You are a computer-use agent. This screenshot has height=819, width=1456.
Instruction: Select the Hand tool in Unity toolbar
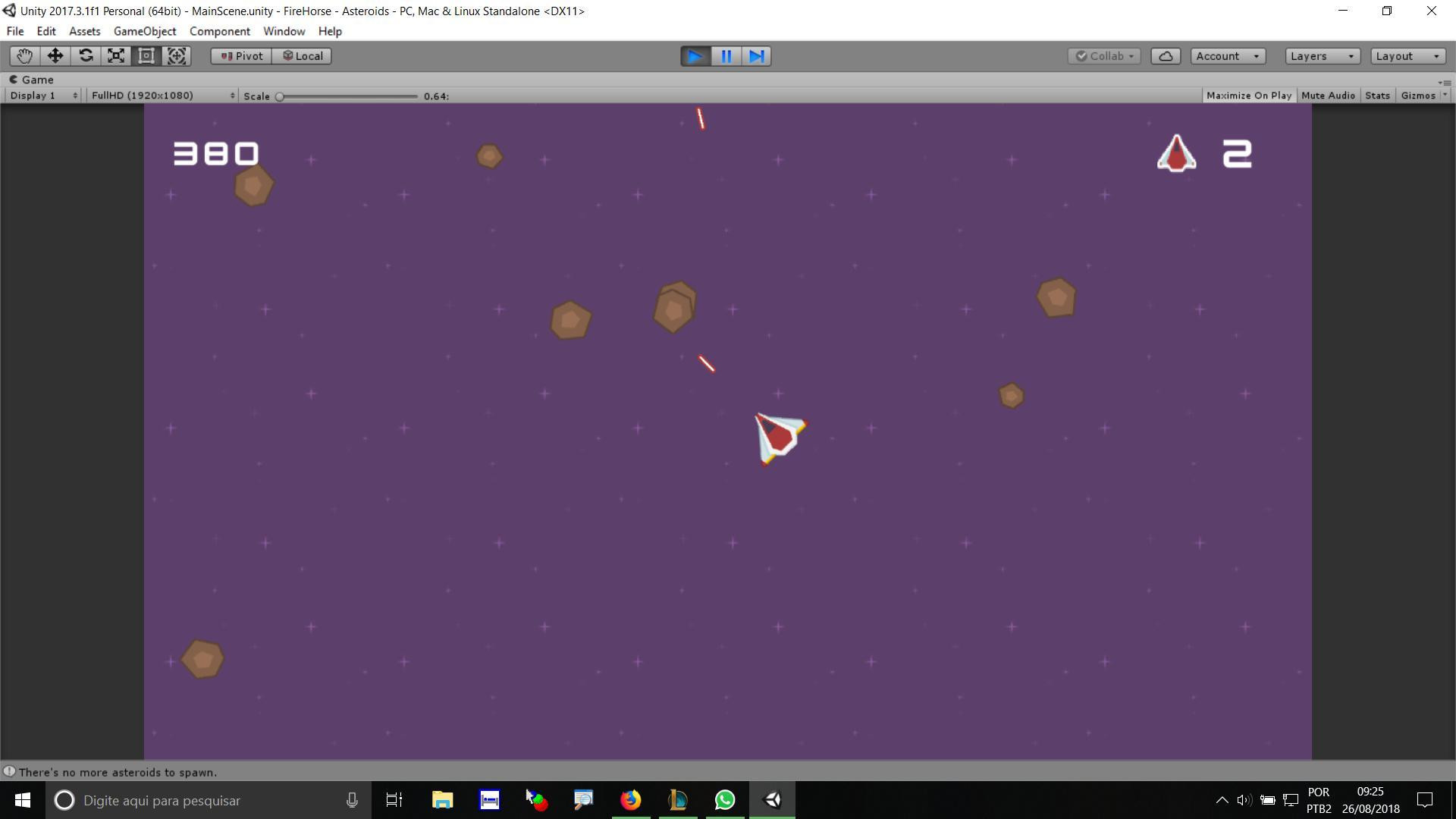pos(24,56)
